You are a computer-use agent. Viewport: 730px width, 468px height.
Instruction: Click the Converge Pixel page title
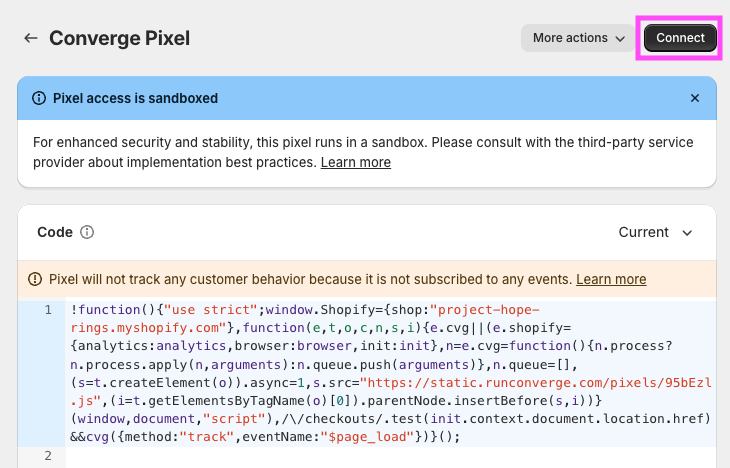pos(119,38)
